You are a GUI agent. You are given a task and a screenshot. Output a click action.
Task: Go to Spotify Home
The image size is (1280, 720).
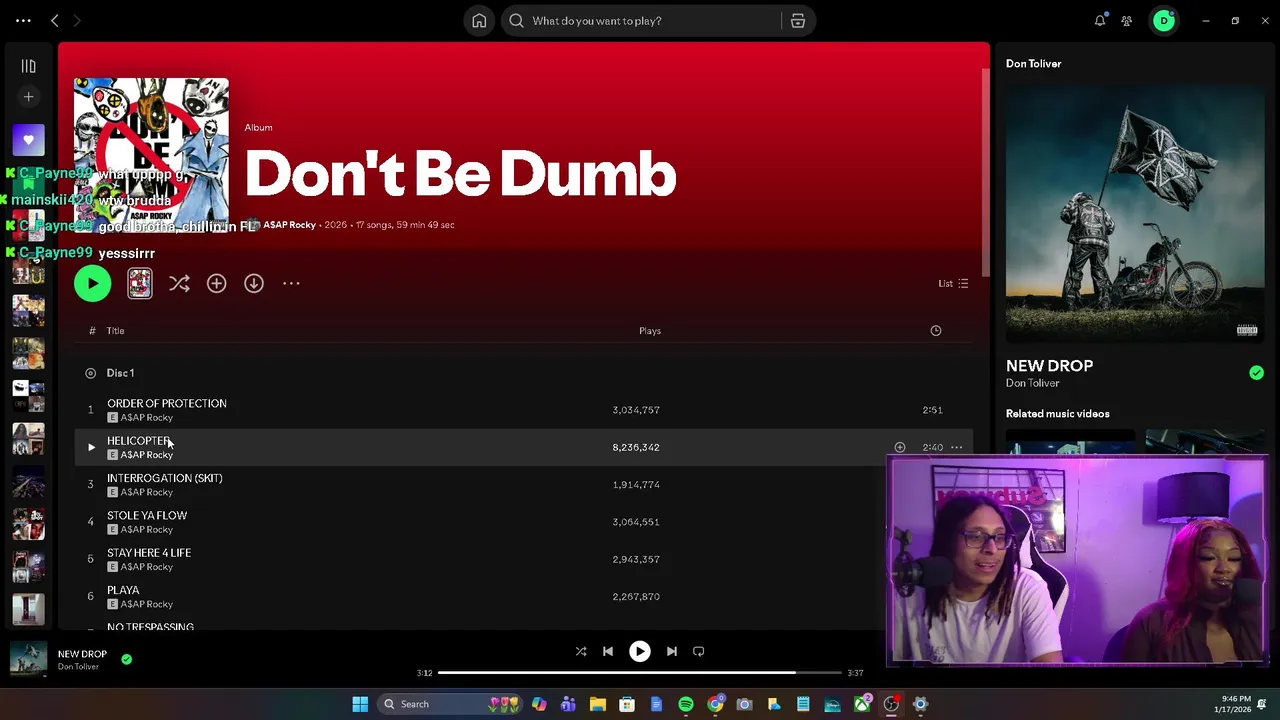coord(479,21)
